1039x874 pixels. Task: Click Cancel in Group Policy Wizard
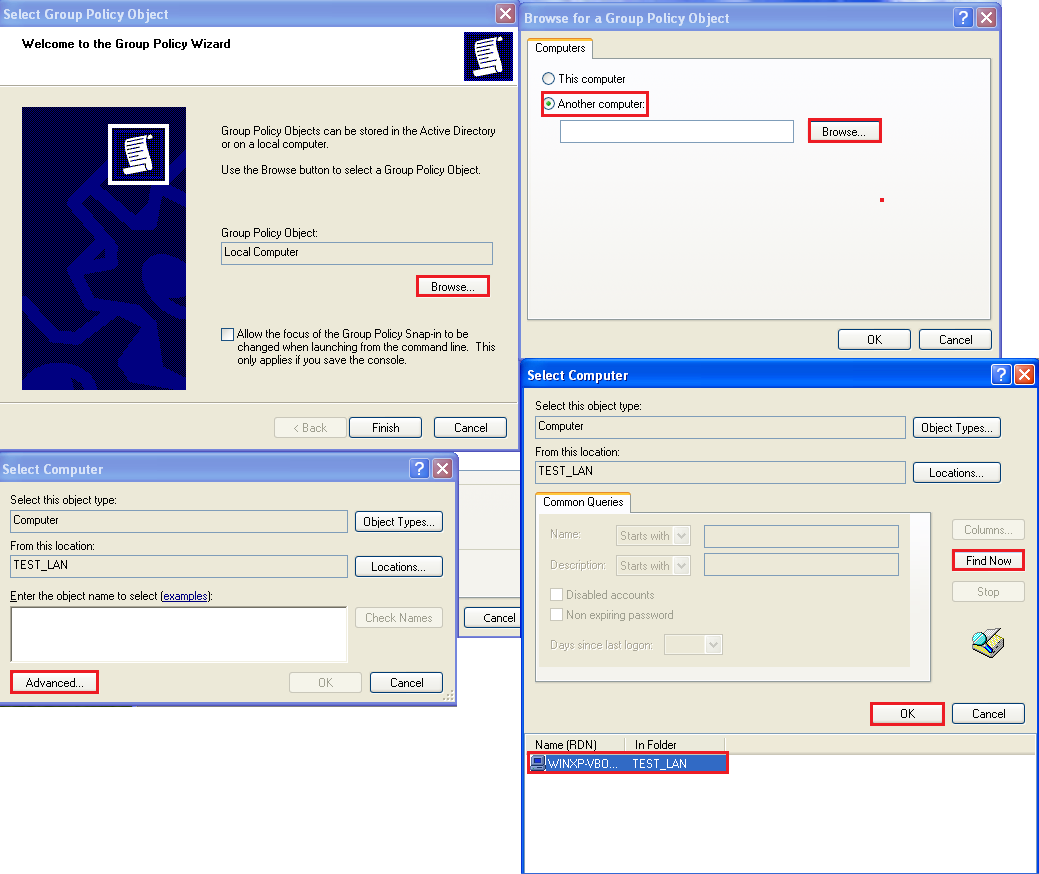click(470, 427)
